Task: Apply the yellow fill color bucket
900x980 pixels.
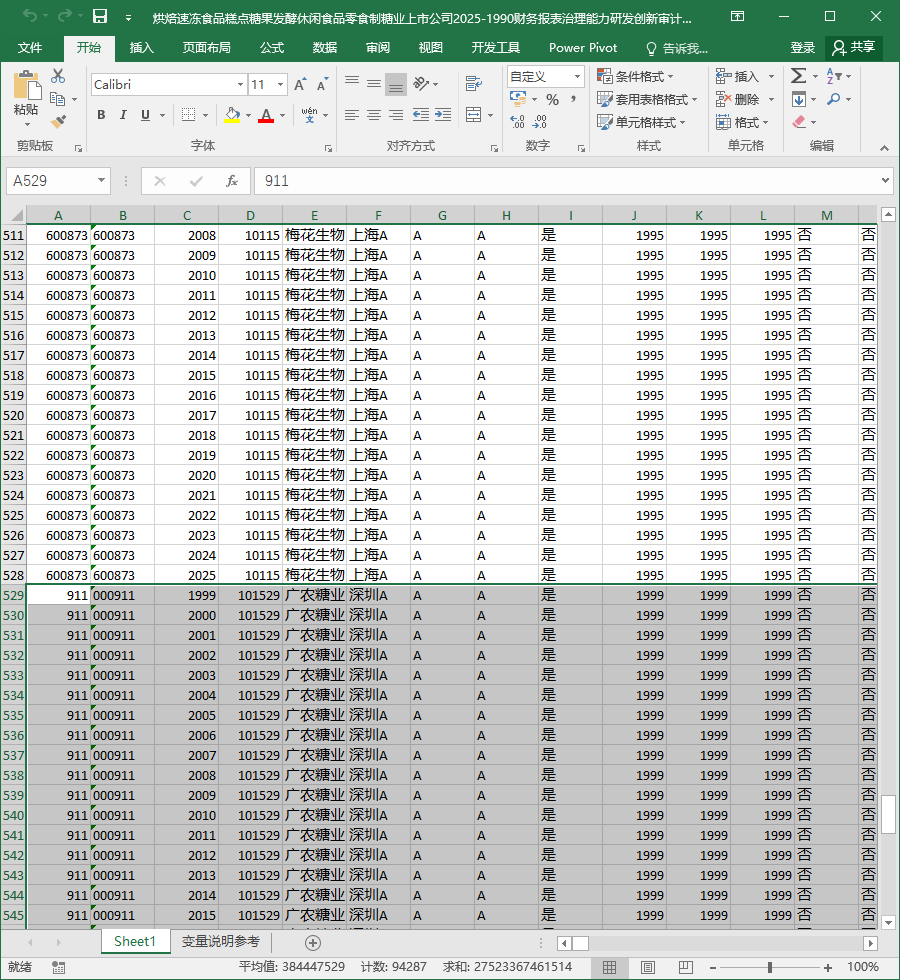Action: click(232, 115)
